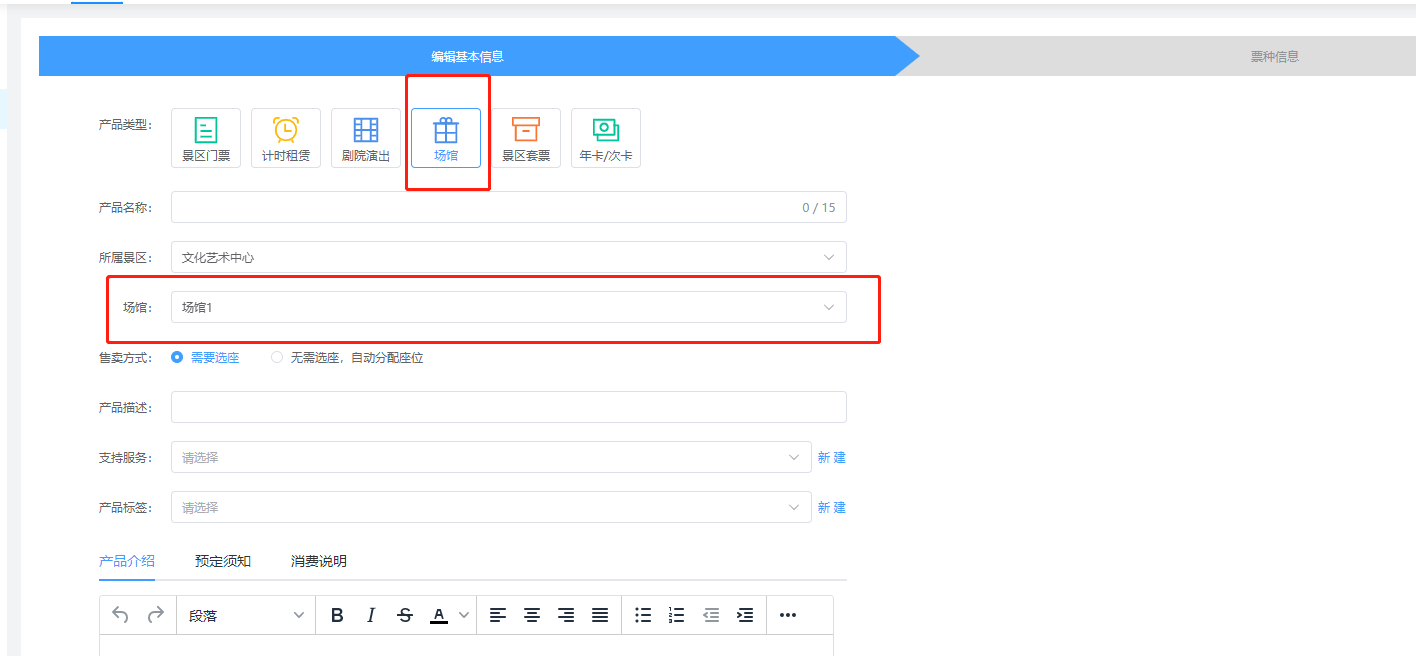
Task: Click 新建 next to 产品标签
Action: click(831, 507)
